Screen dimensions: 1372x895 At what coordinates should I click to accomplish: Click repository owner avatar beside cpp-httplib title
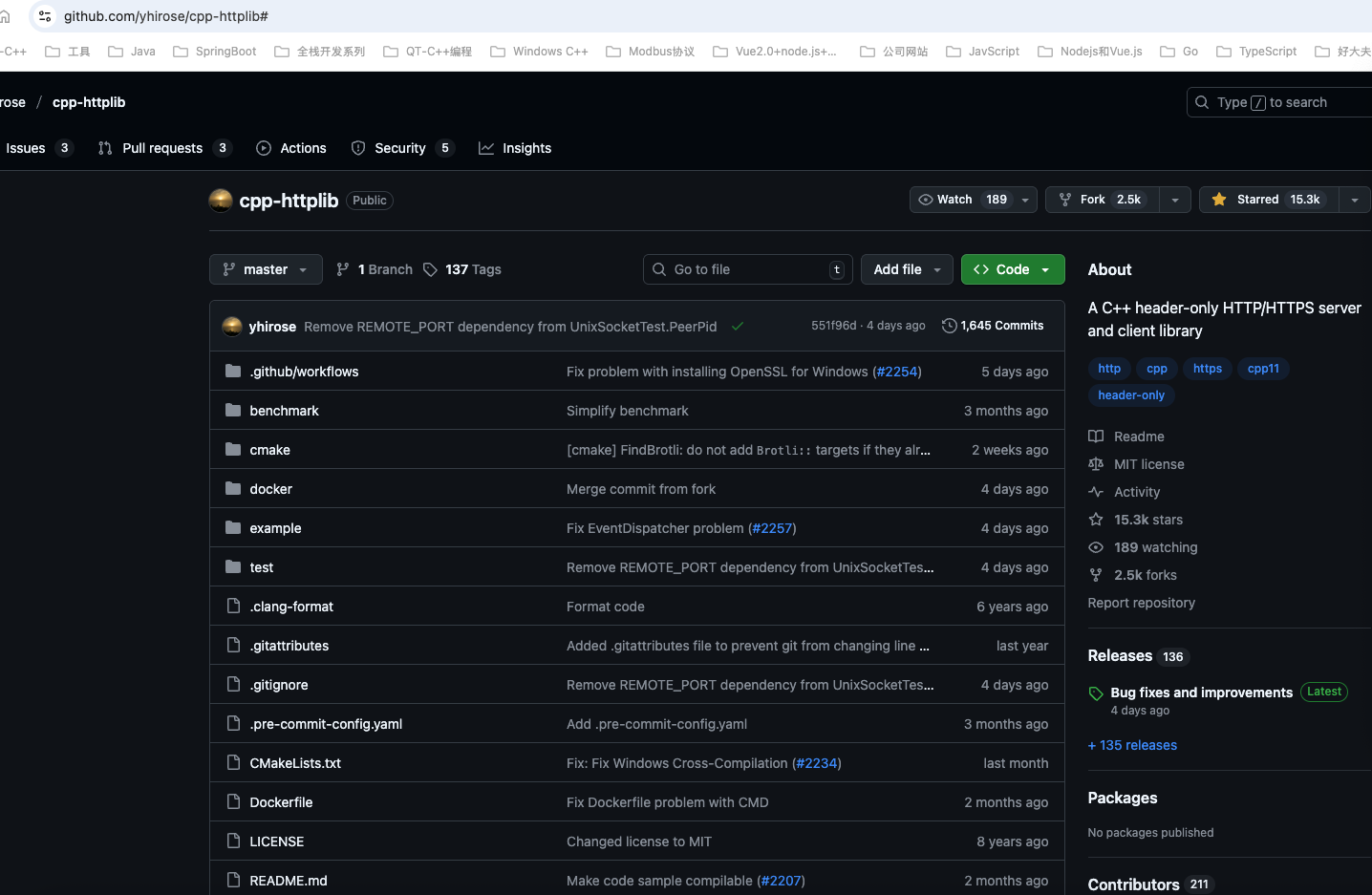point(221,201)
